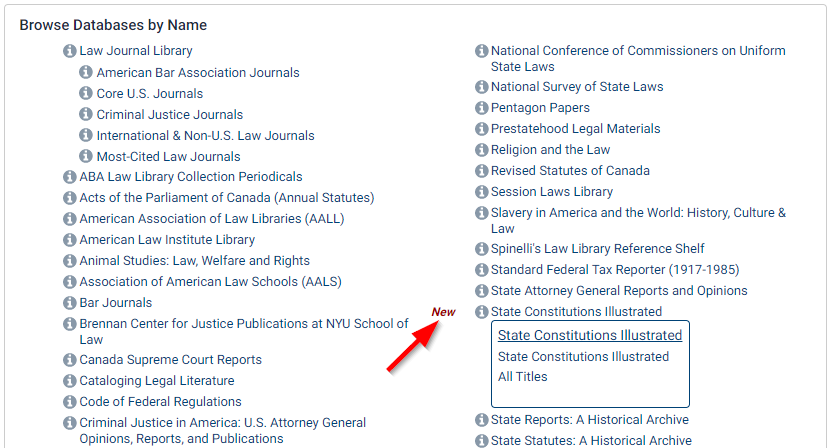Screen dimensions: 833x448
Task: Open American Bar Association Journals
Action: 198,72
